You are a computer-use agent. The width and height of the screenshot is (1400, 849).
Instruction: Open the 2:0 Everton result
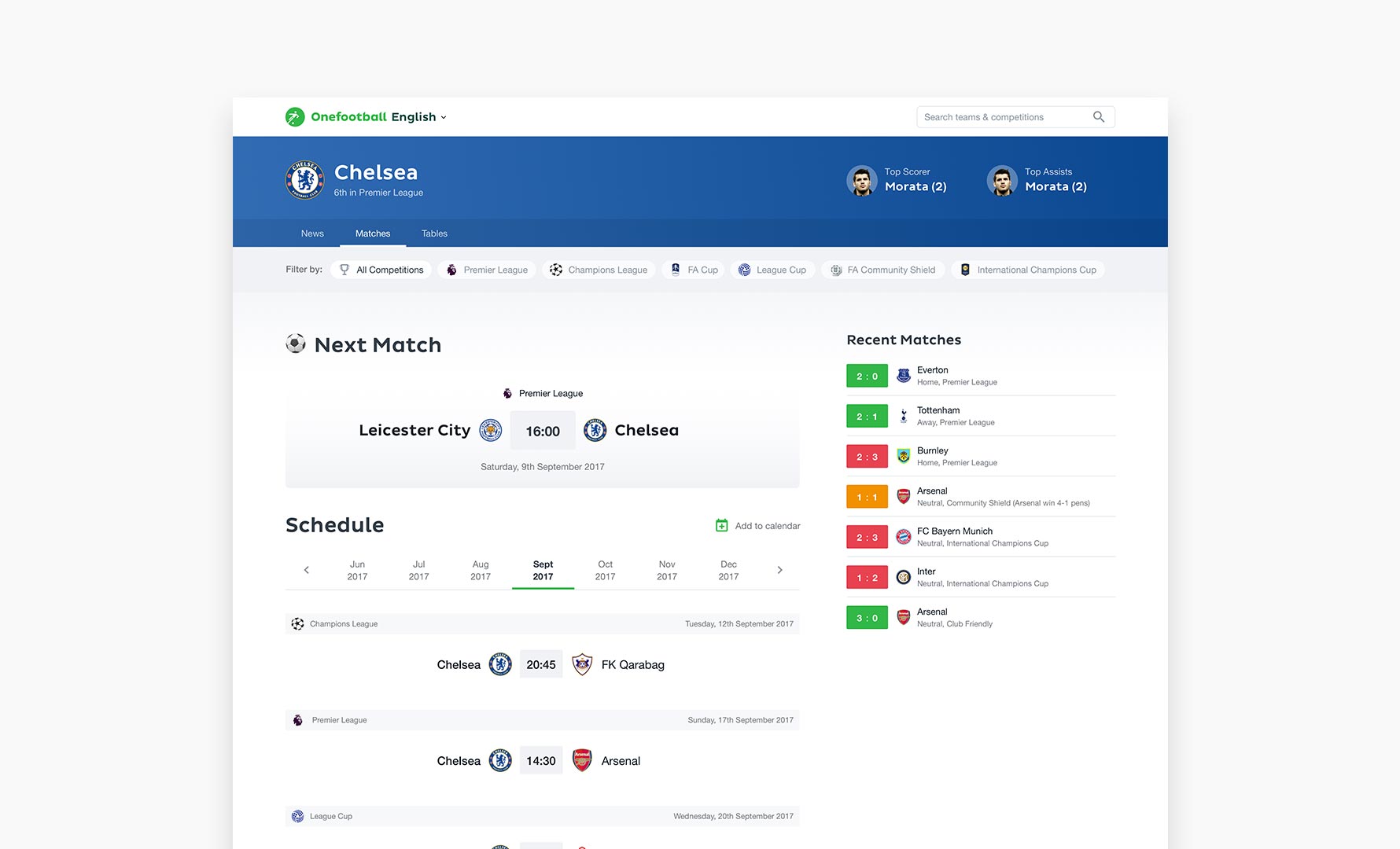[x=867, y=376]
